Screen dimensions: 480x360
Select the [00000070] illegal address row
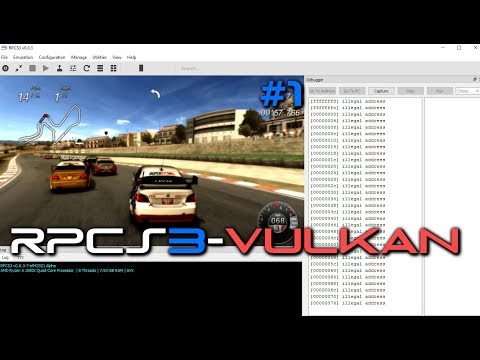(x=348, y=297)
